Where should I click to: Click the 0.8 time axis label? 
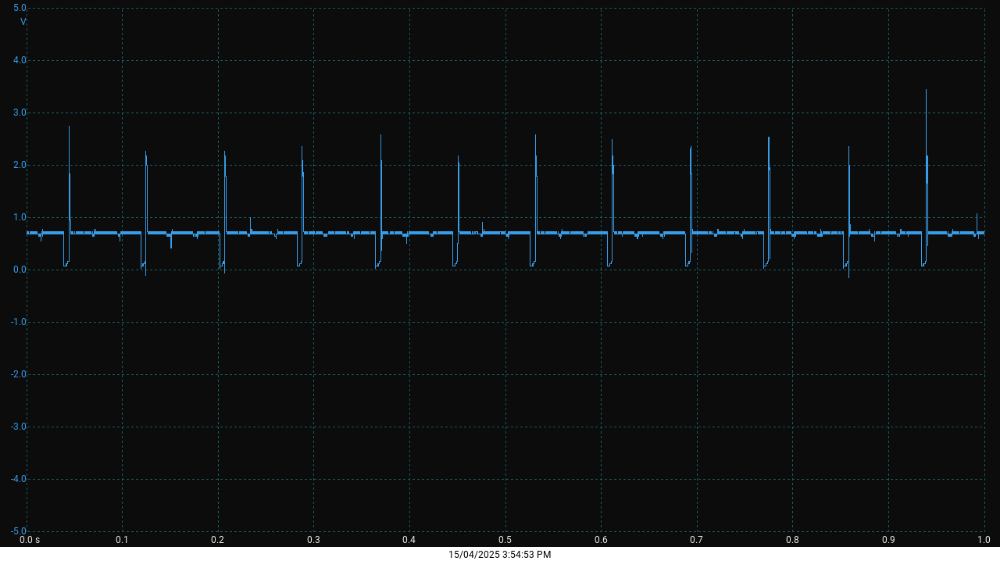(792, 540)
